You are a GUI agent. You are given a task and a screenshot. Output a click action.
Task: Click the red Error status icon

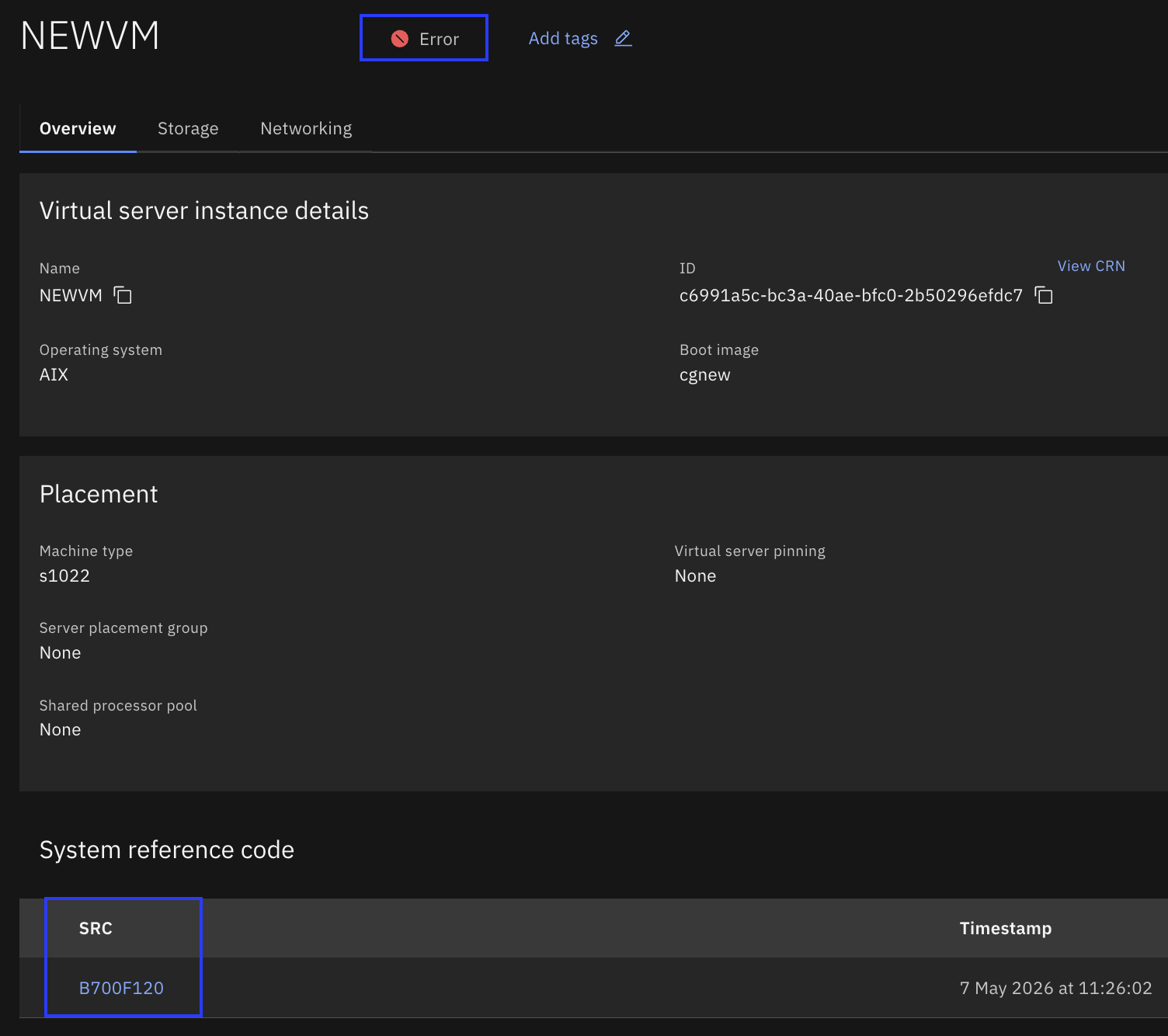tap(400, 39)
